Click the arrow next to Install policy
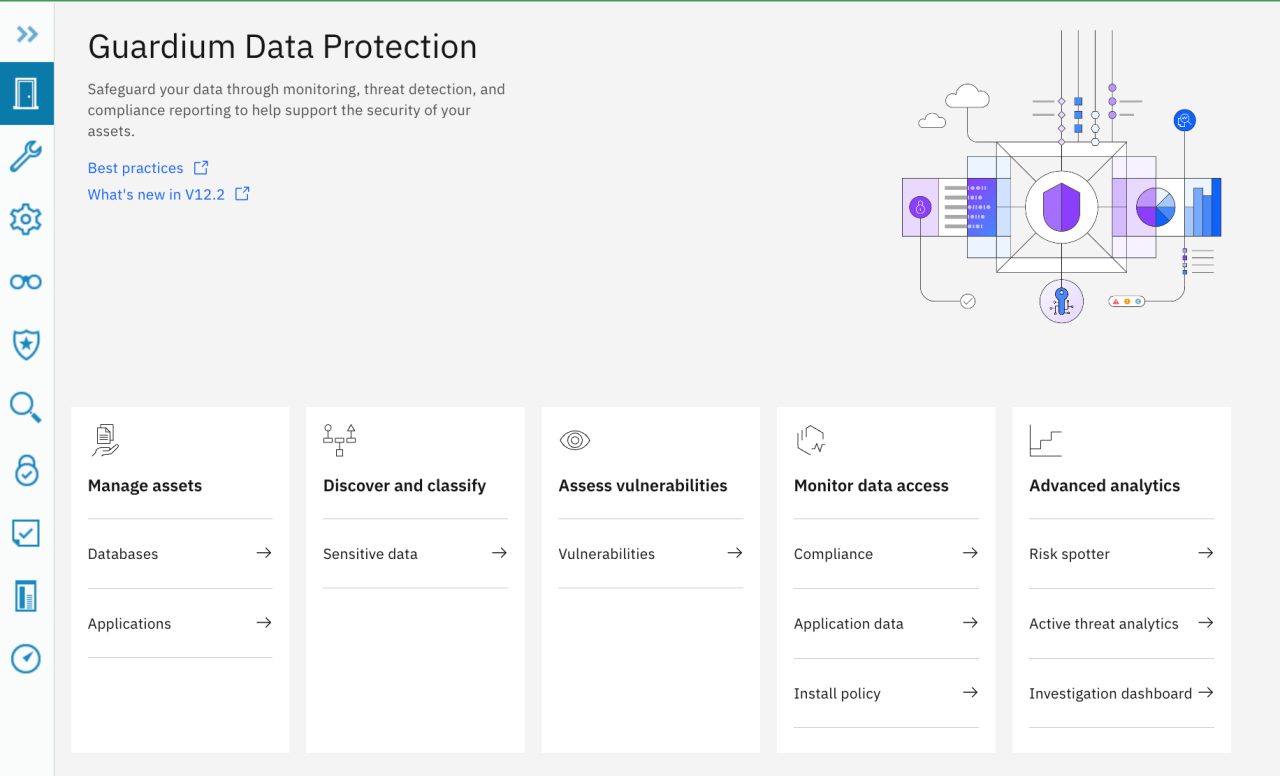The width and height of the screenshot is (1280, 776). (970, 693)
